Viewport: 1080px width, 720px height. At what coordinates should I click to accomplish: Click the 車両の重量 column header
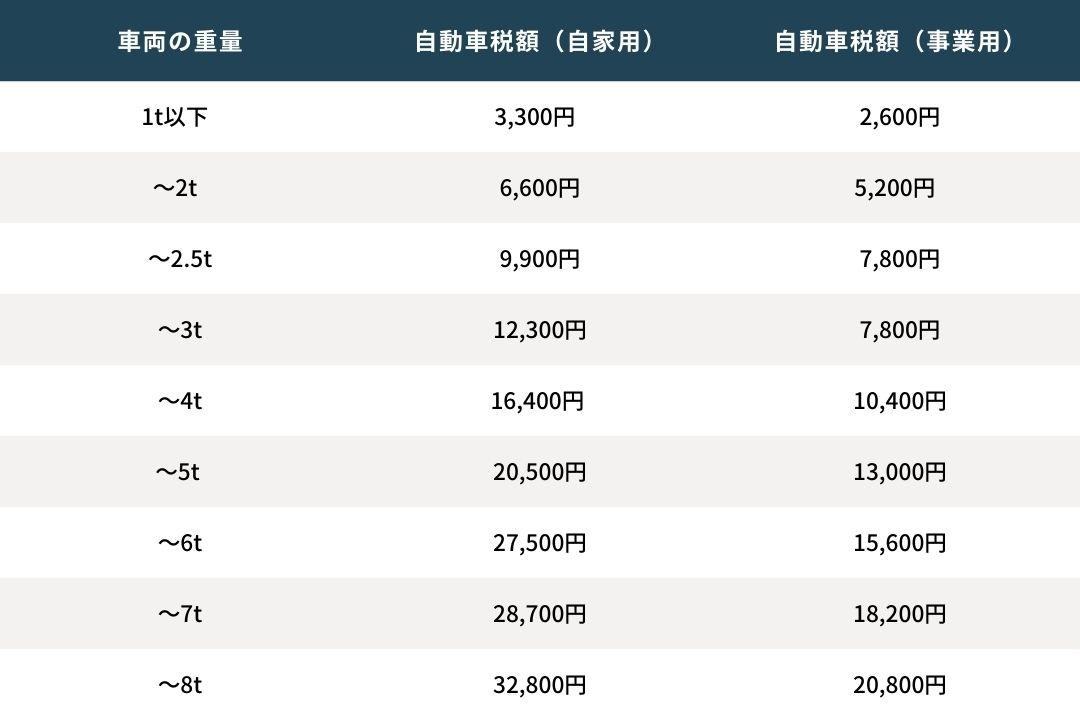point(180,41)
